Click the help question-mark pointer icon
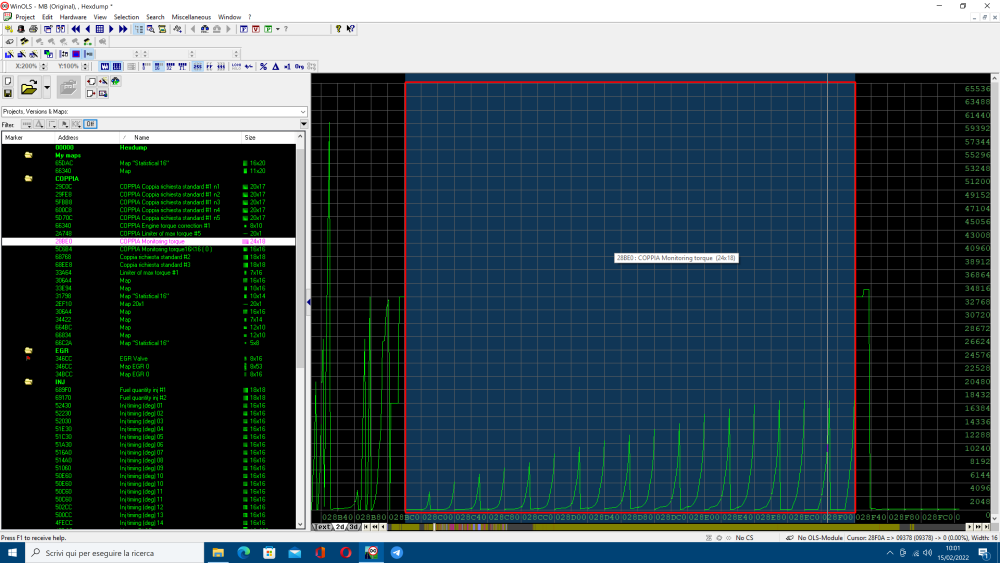 351,29
